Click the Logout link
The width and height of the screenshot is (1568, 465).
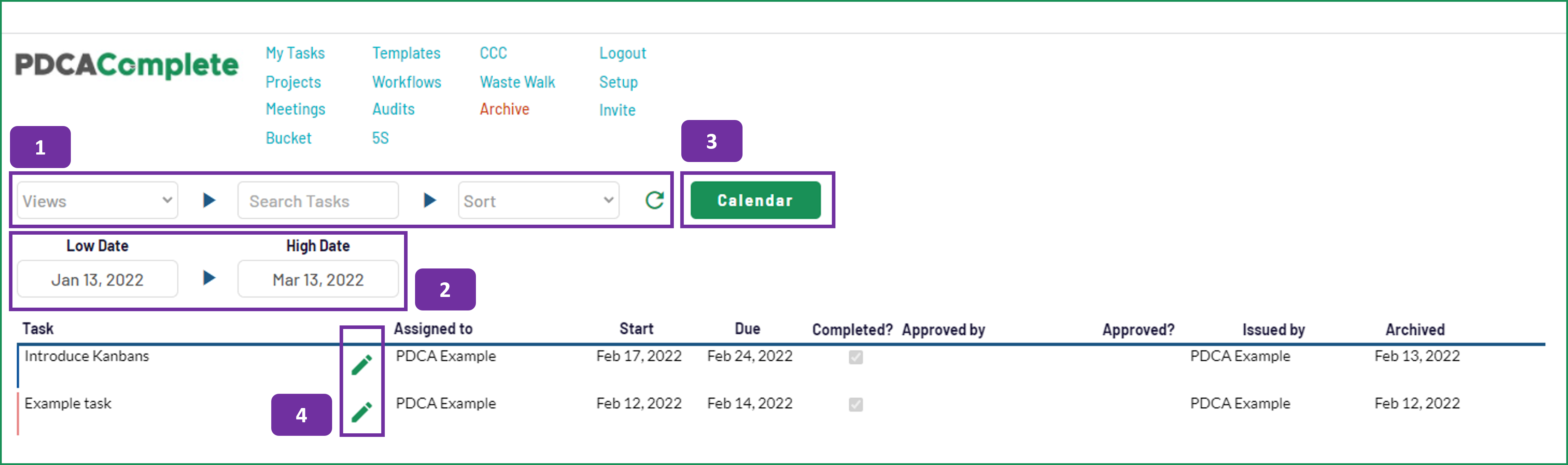click(x=623, y=53)
